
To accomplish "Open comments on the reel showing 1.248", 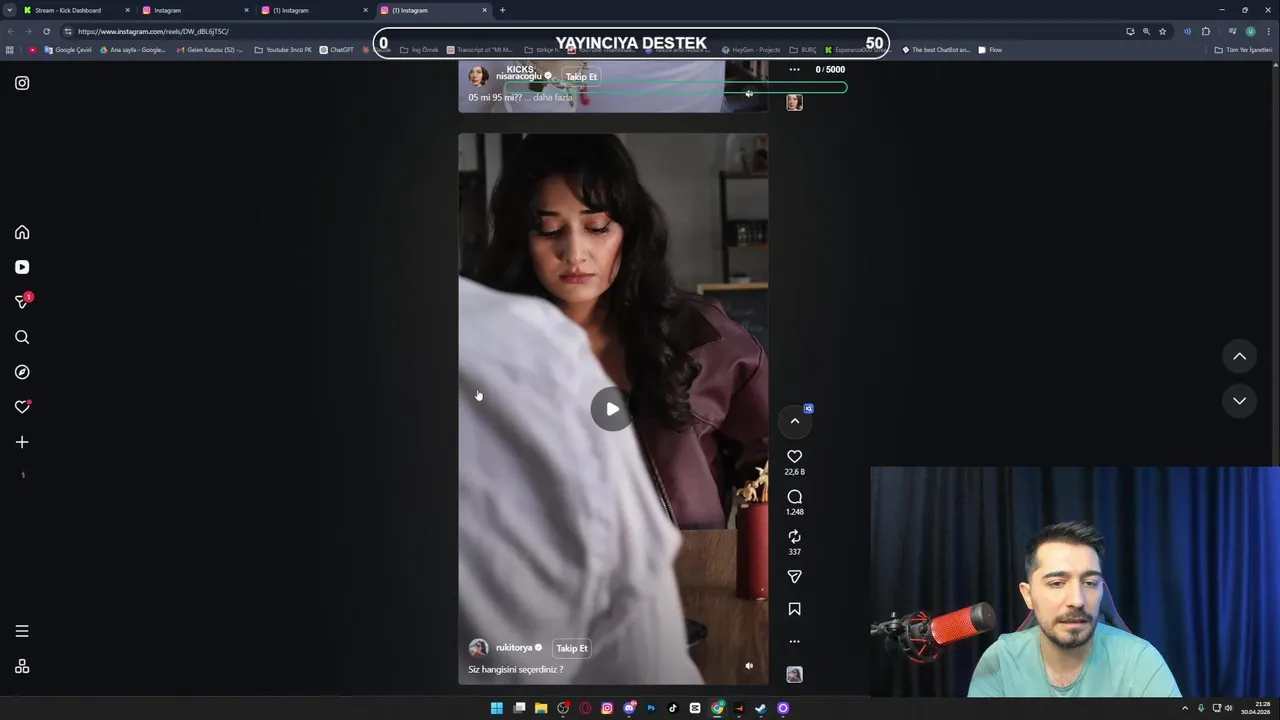I will pyautogui.click(x=794, y=497).
